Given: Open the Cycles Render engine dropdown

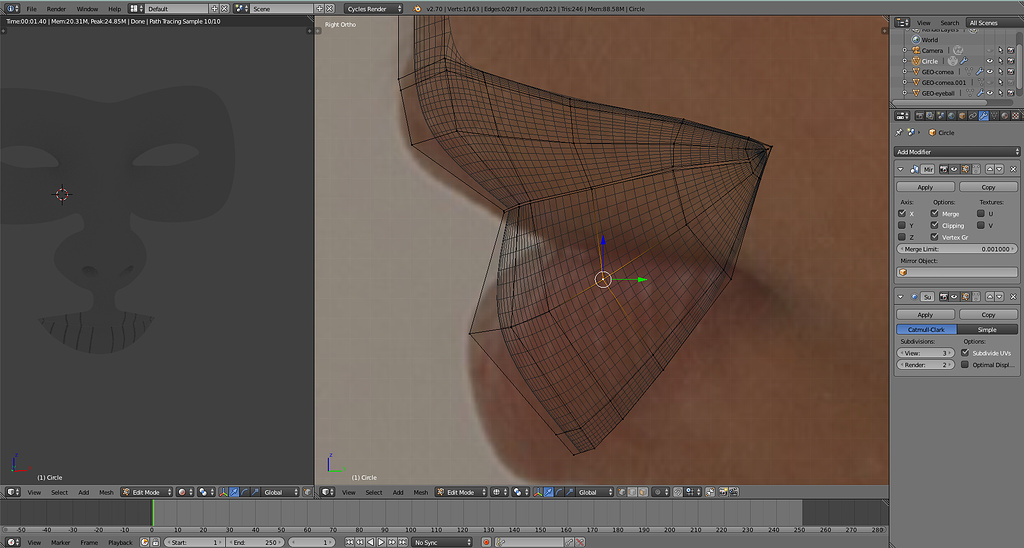Looking at the screenshot, I should (x=374, y=8).
